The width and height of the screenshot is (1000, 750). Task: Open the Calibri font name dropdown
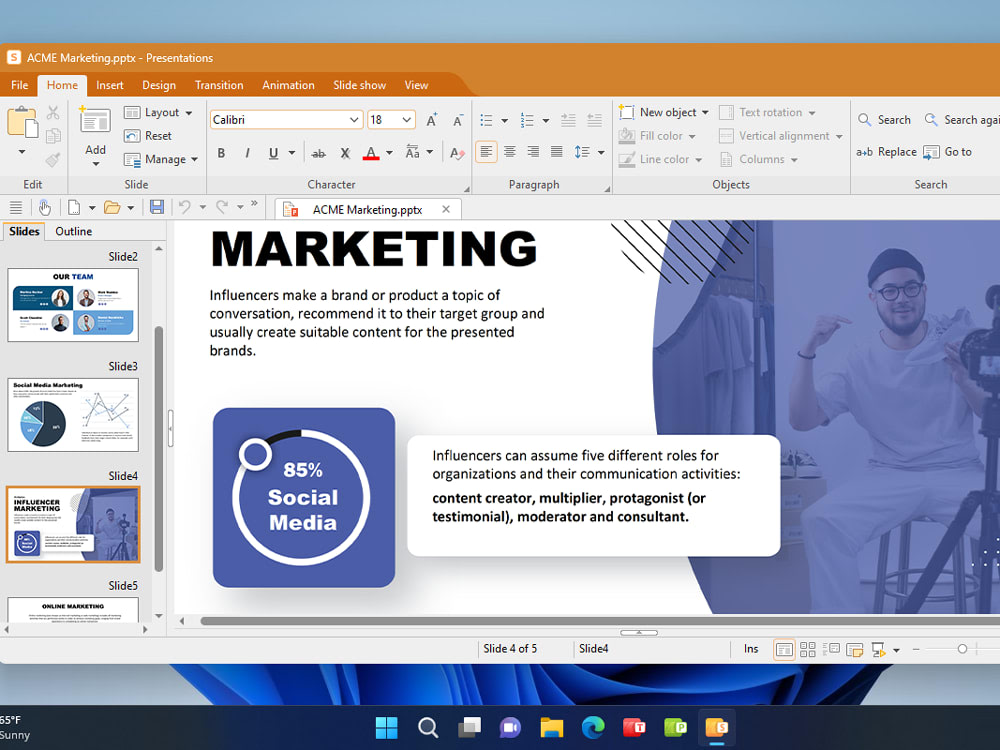click(354, 120)
